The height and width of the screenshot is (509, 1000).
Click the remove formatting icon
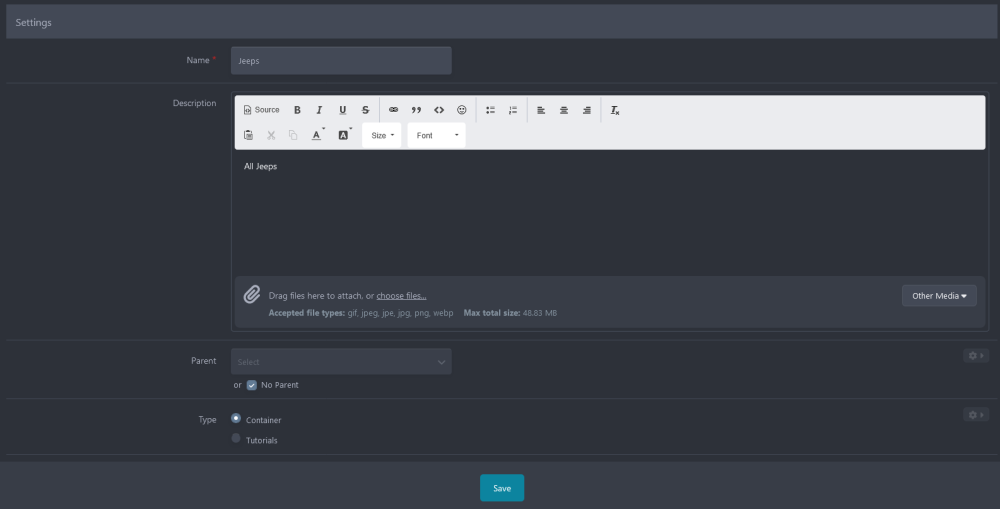615,110
